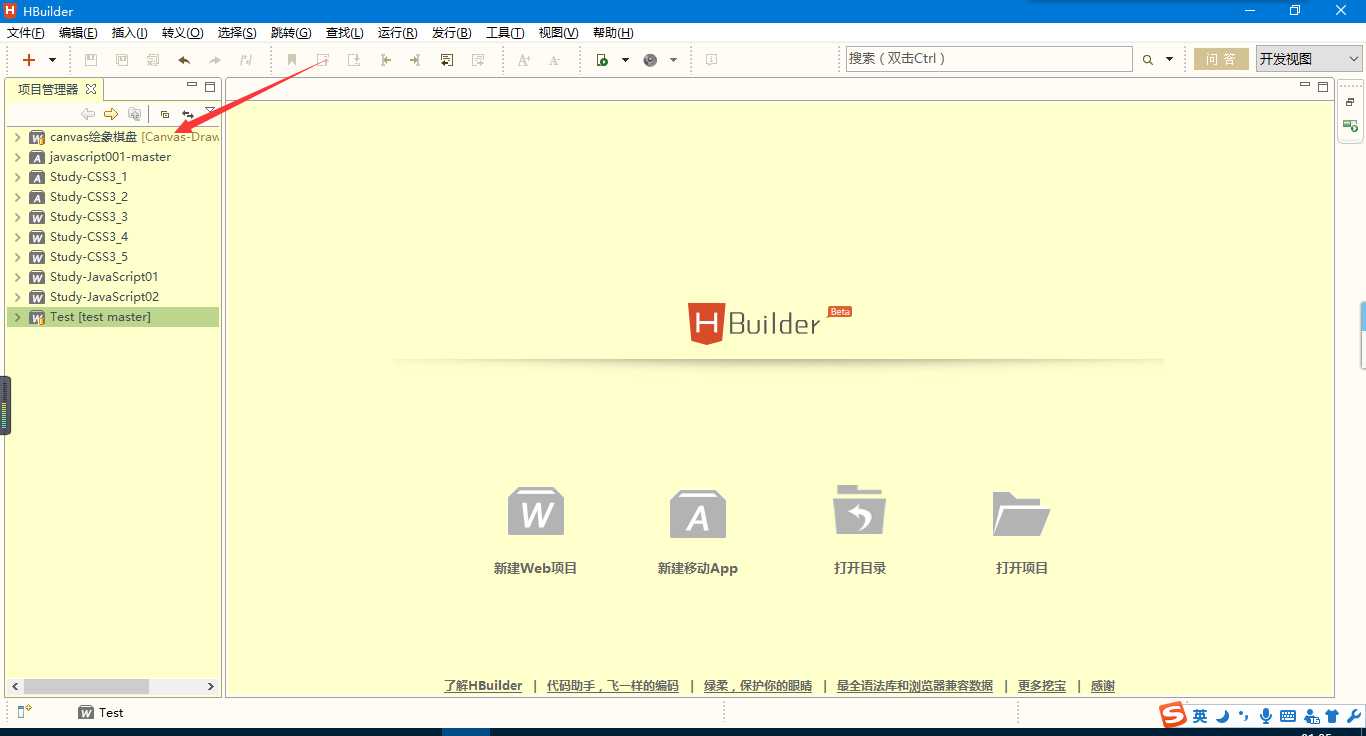The height and width of the screenshot is (736, 1366).
Task: Click the run in browser icon
Action: point(602,60)
